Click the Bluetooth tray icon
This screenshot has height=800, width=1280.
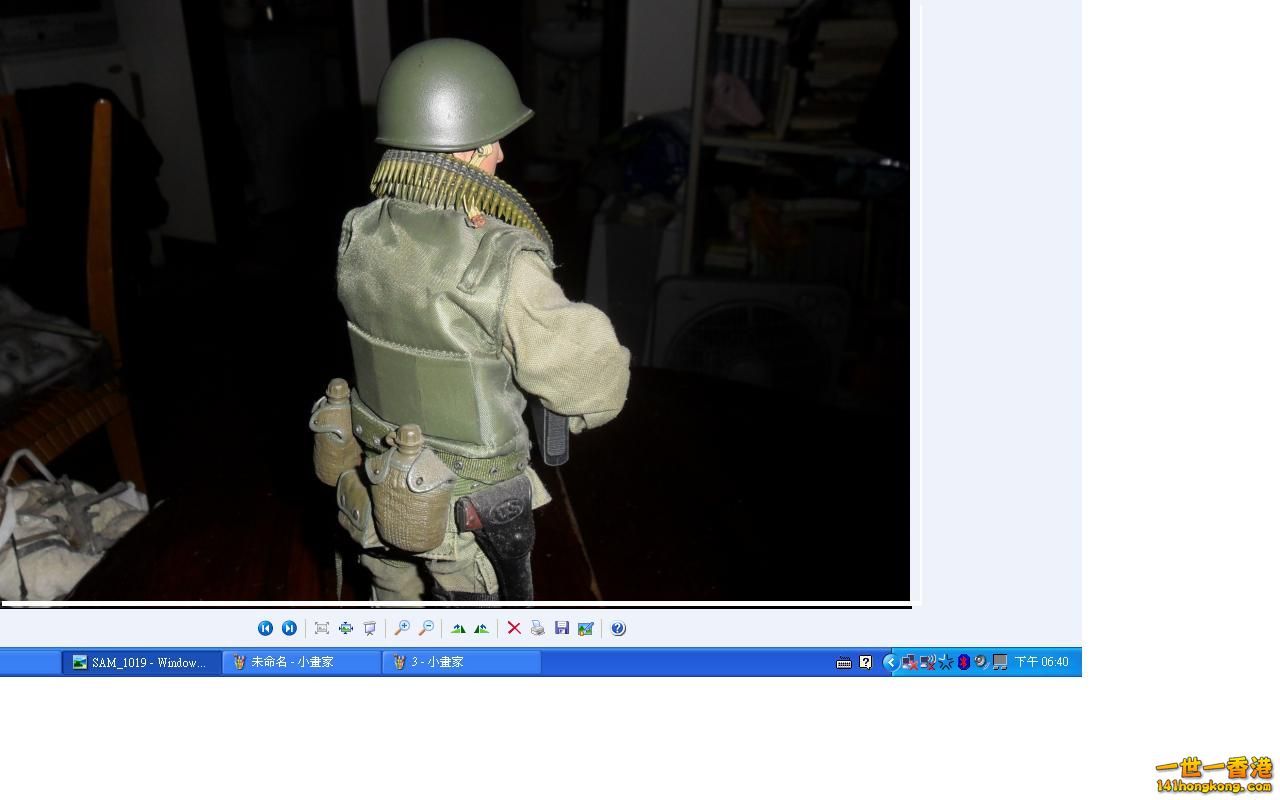tap(963, 662)
